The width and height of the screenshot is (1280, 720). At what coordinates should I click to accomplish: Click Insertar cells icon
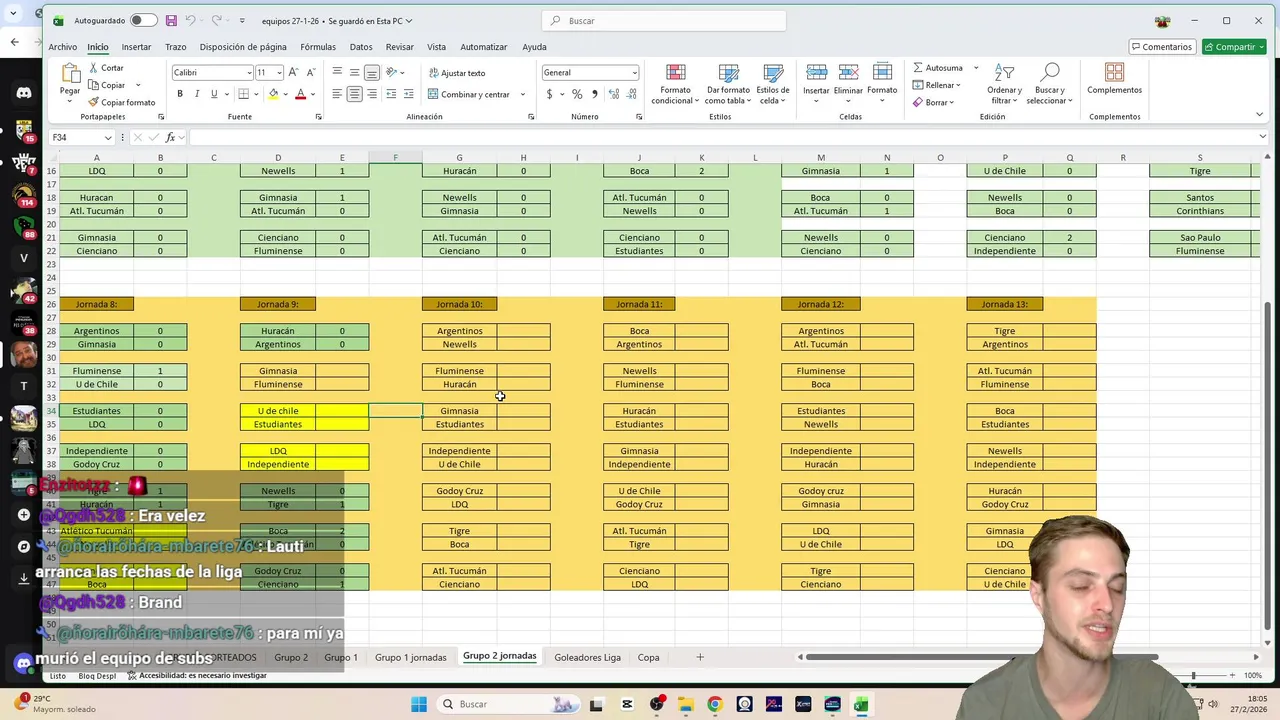click(816, 72)
